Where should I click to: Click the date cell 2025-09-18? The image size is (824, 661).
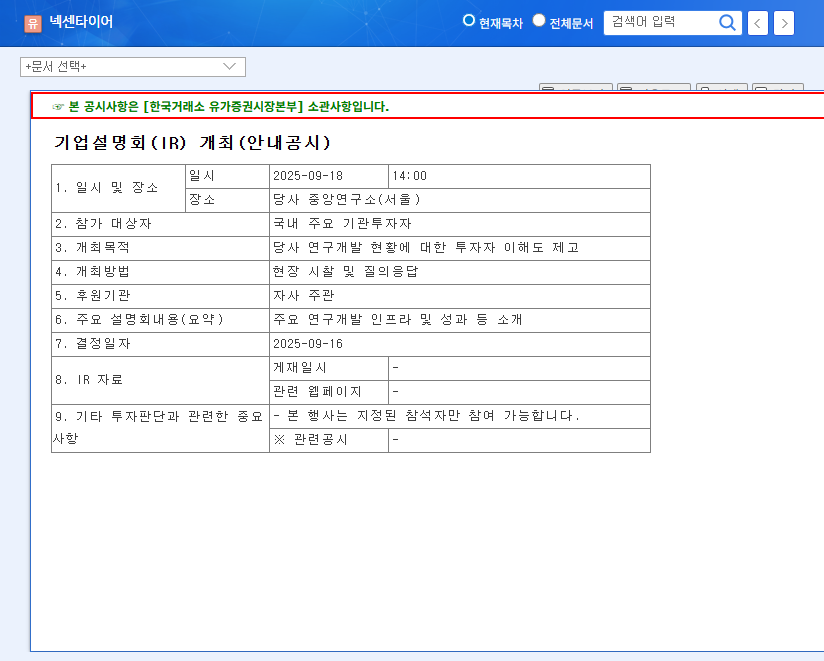[329, 176]
